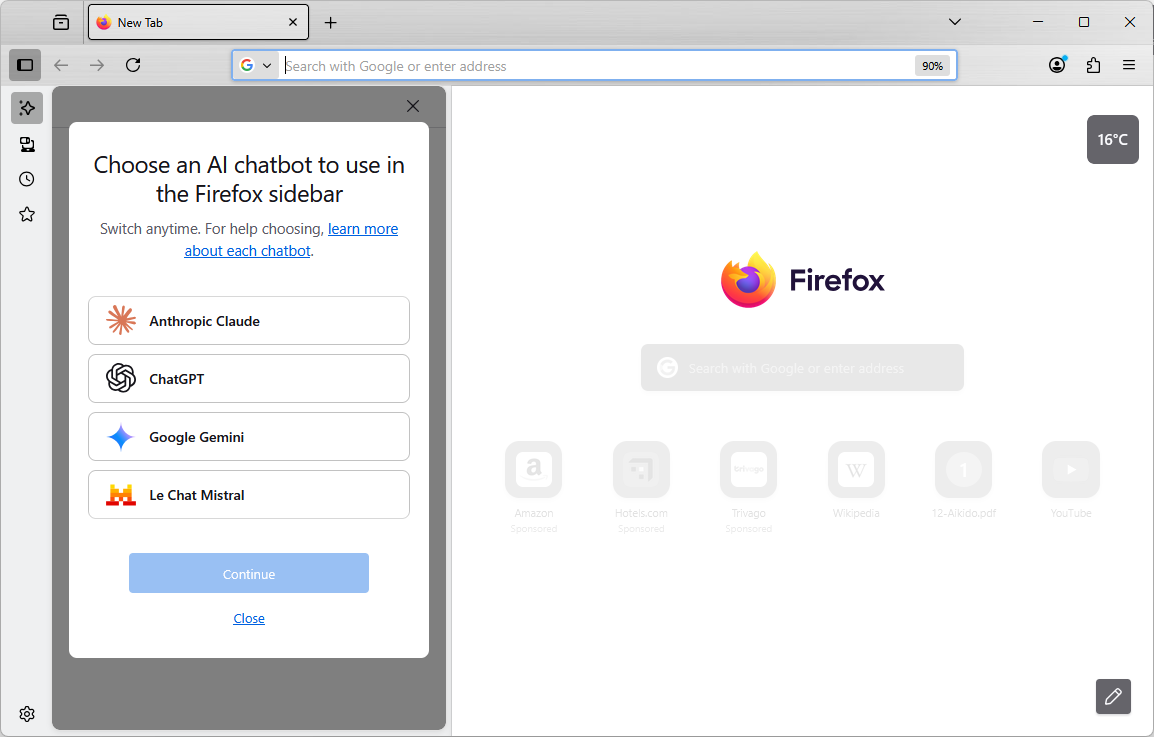
Task: Open the Extensions panel
Action: [1094, 65]
